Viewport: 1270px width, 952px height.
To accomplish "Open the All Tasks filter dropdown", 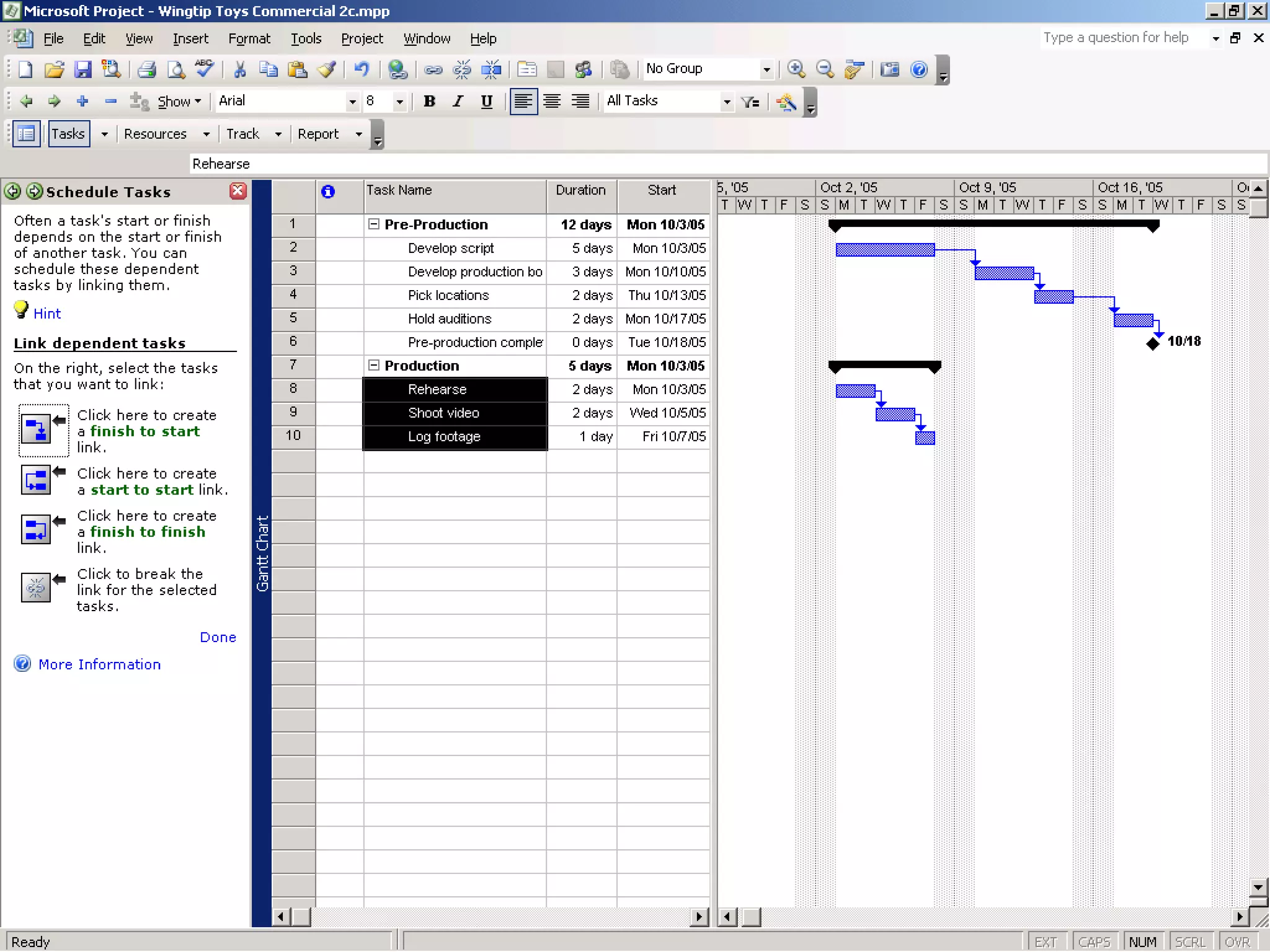I will (727, 102).
